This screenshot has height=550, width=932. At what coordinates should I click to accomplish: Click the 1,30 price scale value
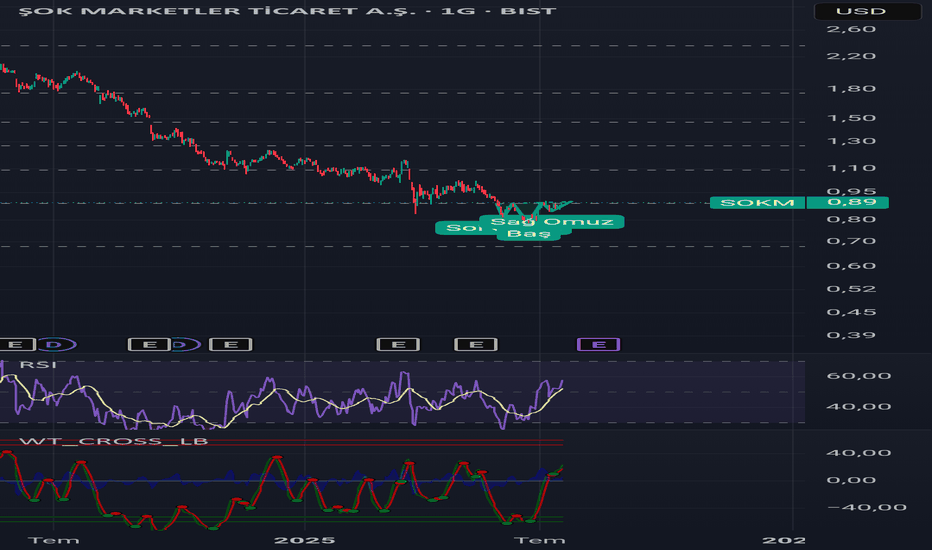coord(851,141)
